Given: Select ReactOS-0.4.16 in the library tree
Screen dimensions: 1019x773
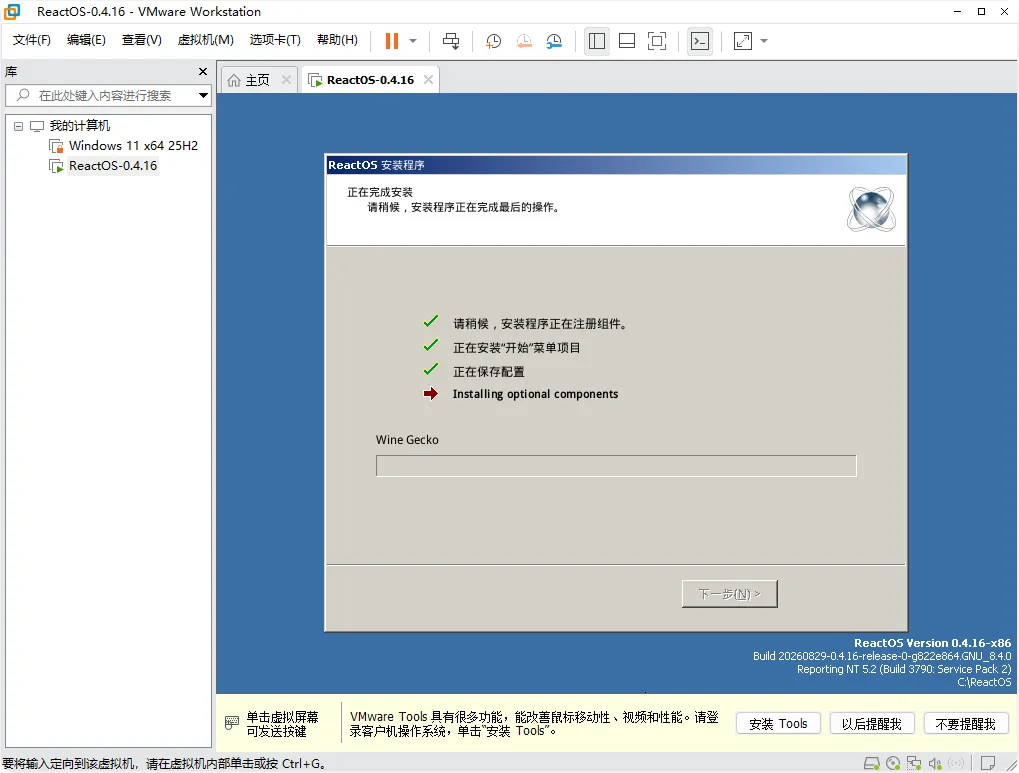Looking at the screenshot, I should pyautogui.click(x=113, y=166).
